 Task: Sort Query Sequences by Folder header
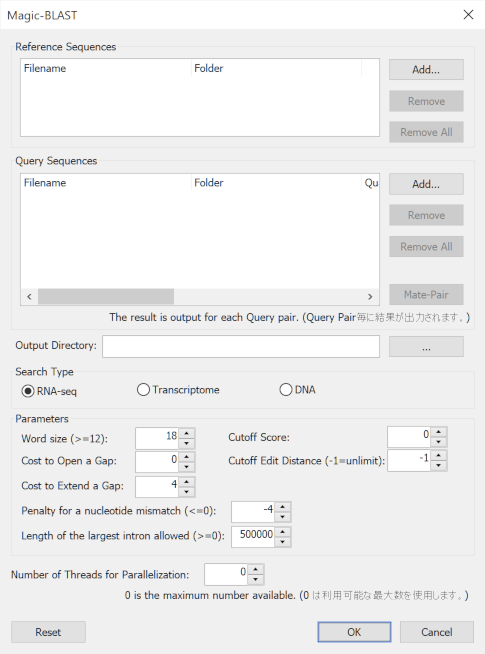tap(276, 183)
